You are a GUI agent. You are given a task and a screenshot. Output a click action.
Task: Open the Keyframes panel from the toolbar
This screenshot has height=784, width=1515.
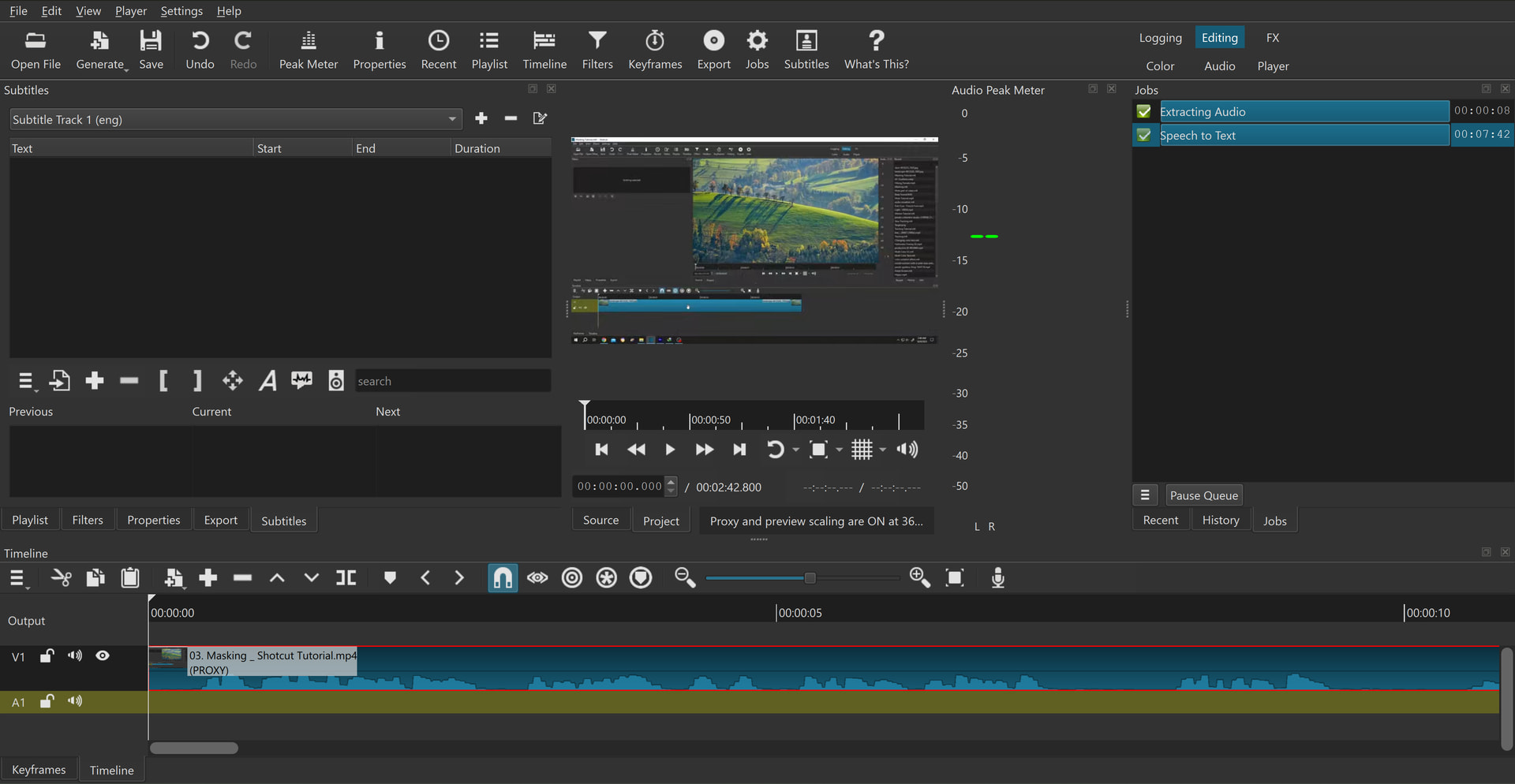(x=654, y=50)
